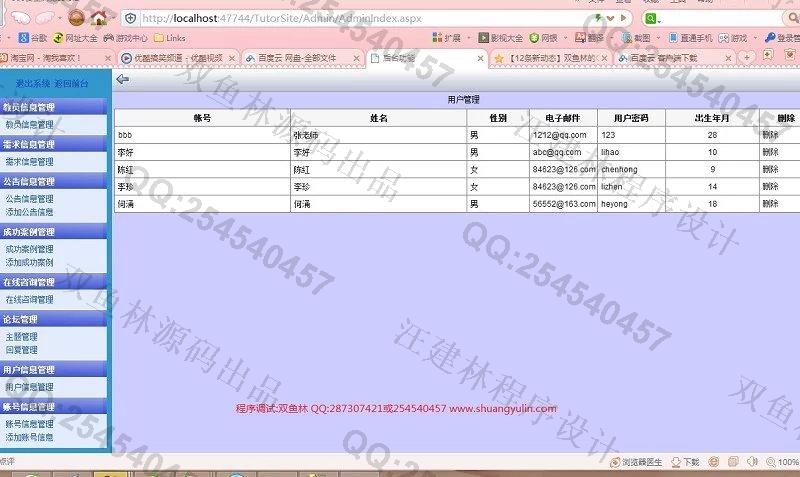Switch to the 百度云 网盘-全部文件 tab

[302, 58]
